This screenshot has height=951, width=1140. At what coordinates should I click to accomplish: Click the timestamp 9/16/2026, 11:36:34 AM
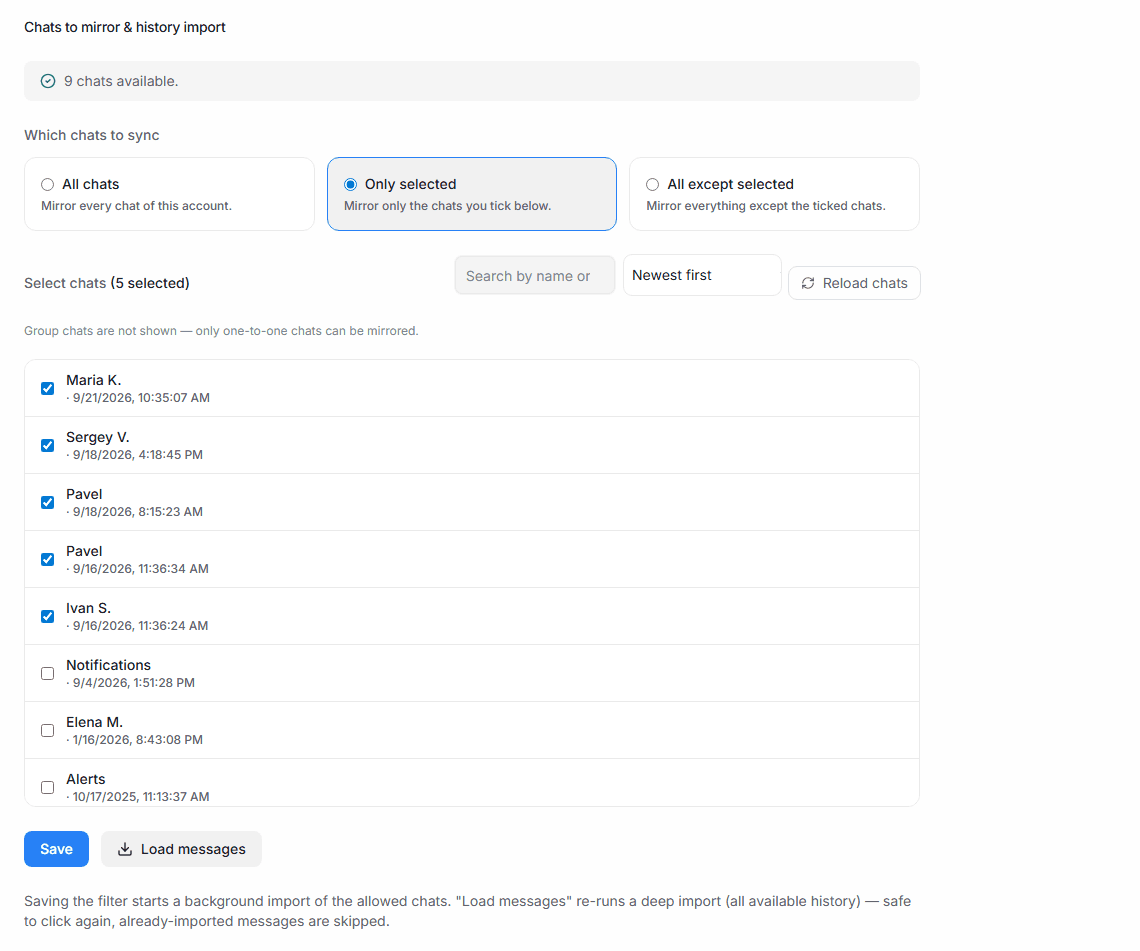point(141,569)
